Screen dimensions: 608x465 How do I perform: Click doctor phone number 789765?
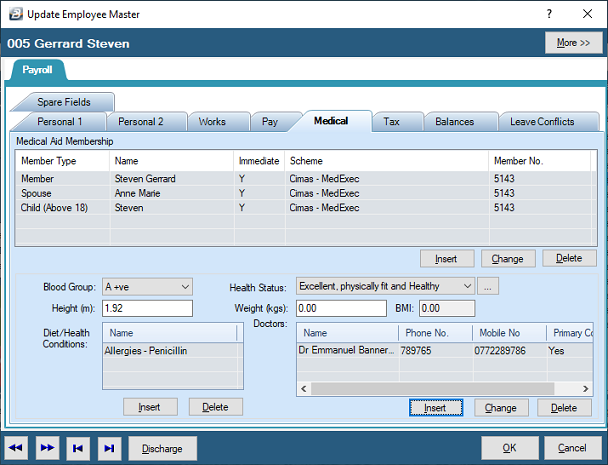tap(416, 351)
